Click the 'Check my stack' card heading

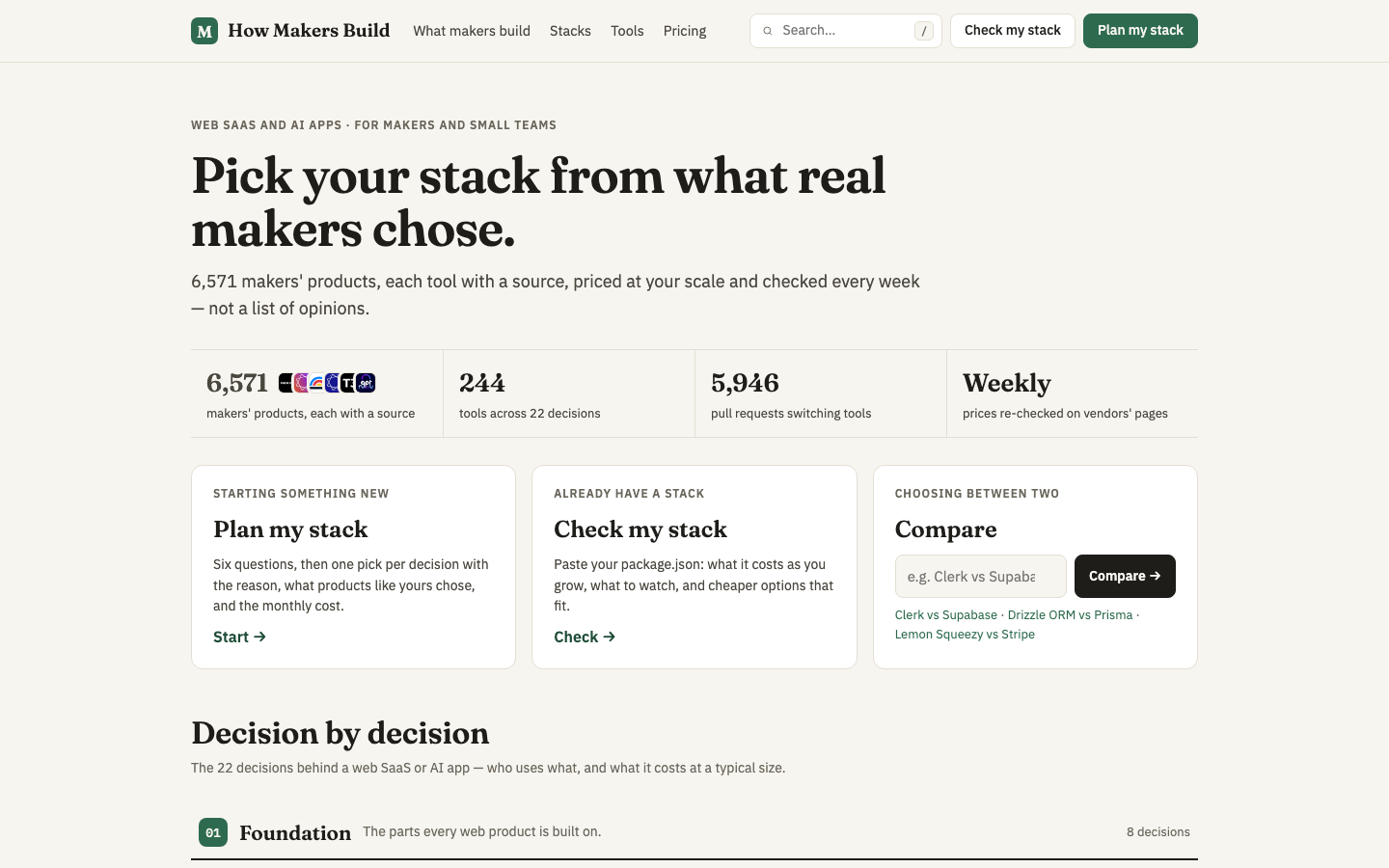(640, 529)
